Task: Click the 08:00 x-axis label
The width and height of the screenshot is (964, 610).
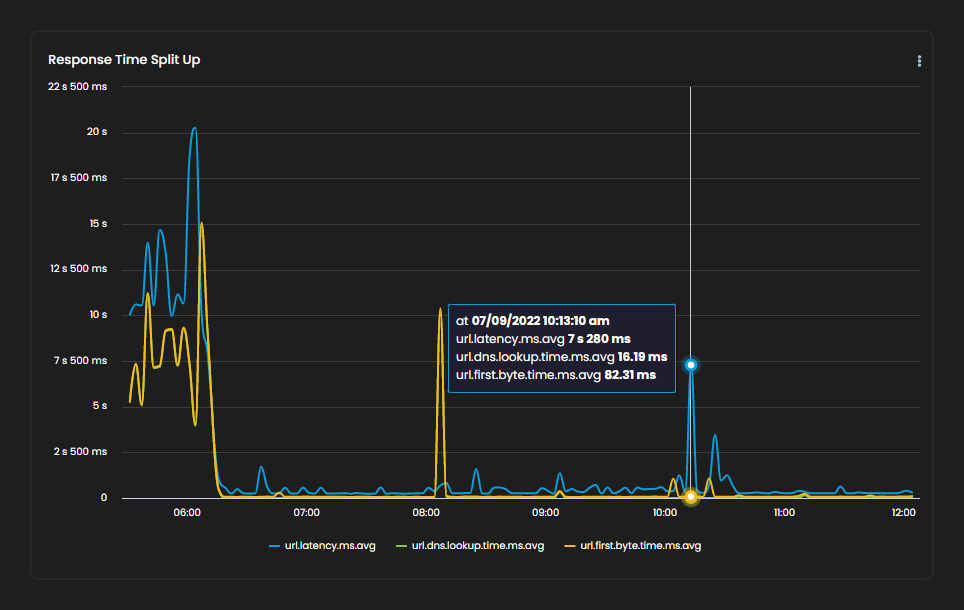Action: click(426, 512)
